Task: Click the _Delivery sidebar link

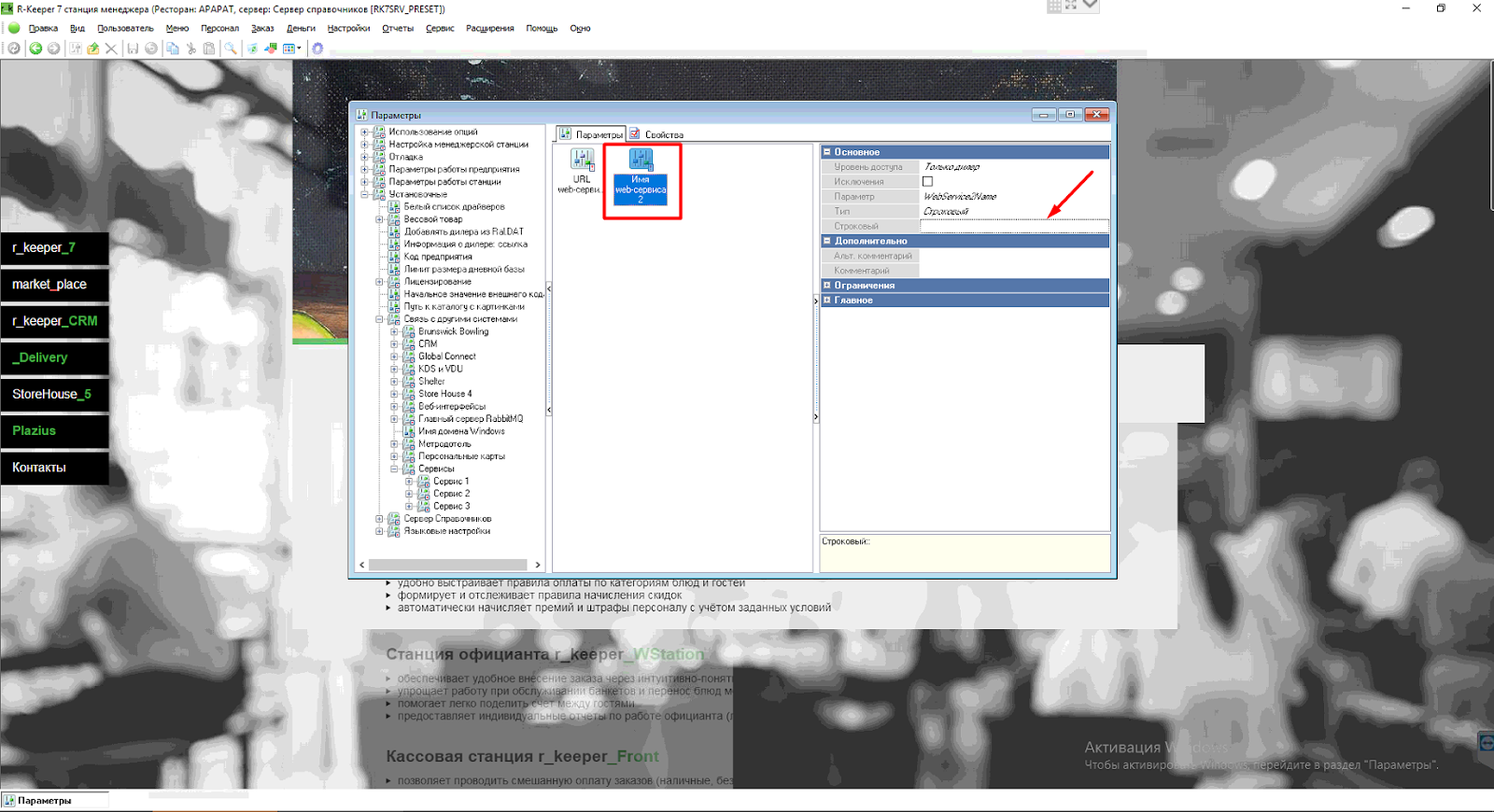Action: (x=54, y=357)
